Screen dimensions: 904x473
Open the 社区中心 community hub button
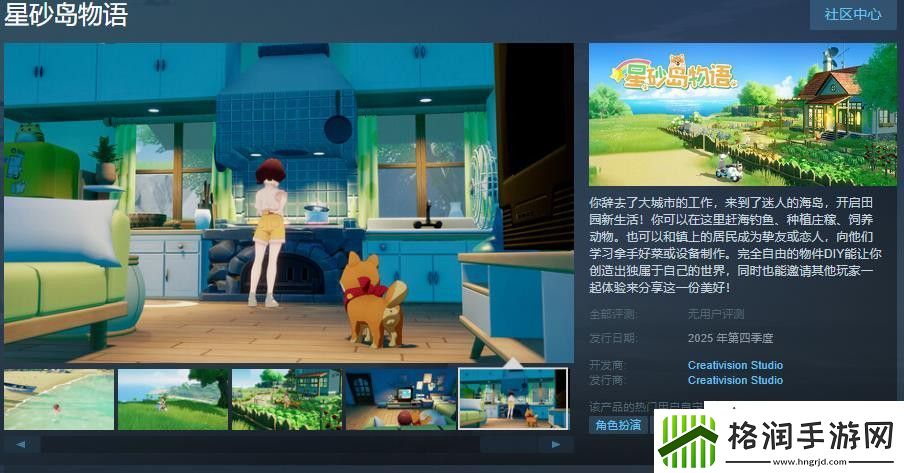tap(853, 14)
